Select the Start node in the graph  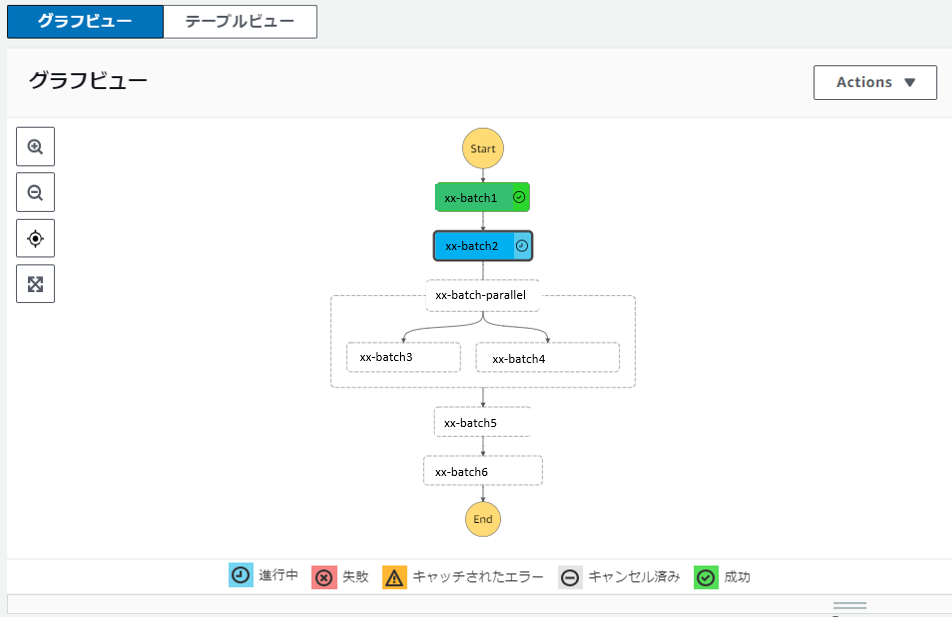point(482,147)
